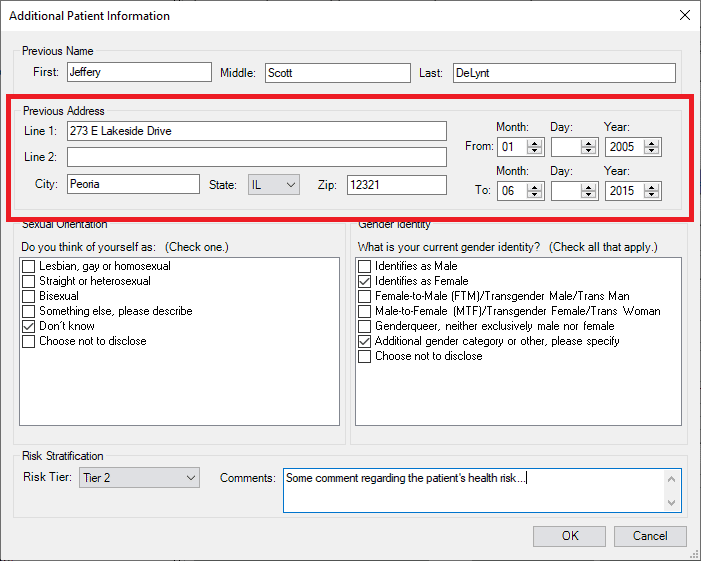The image size is (701, 561).
Task: Check the Bisexual option
Action: coord(29,296)
